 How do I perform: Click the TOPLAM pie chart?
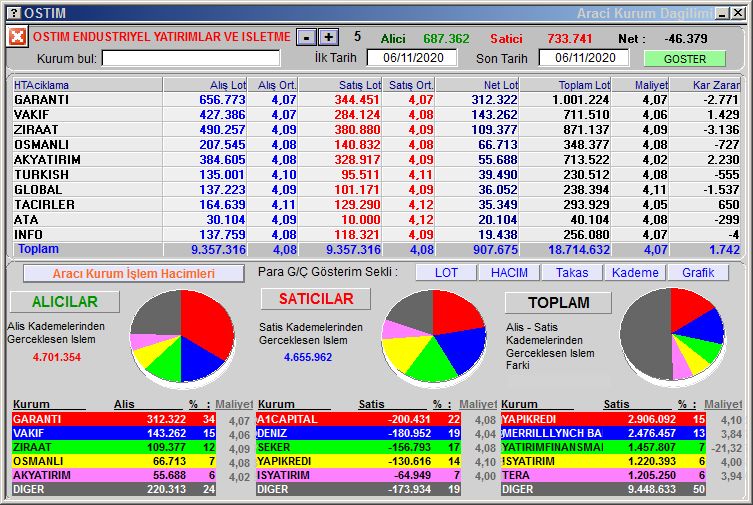pos(672,336)
